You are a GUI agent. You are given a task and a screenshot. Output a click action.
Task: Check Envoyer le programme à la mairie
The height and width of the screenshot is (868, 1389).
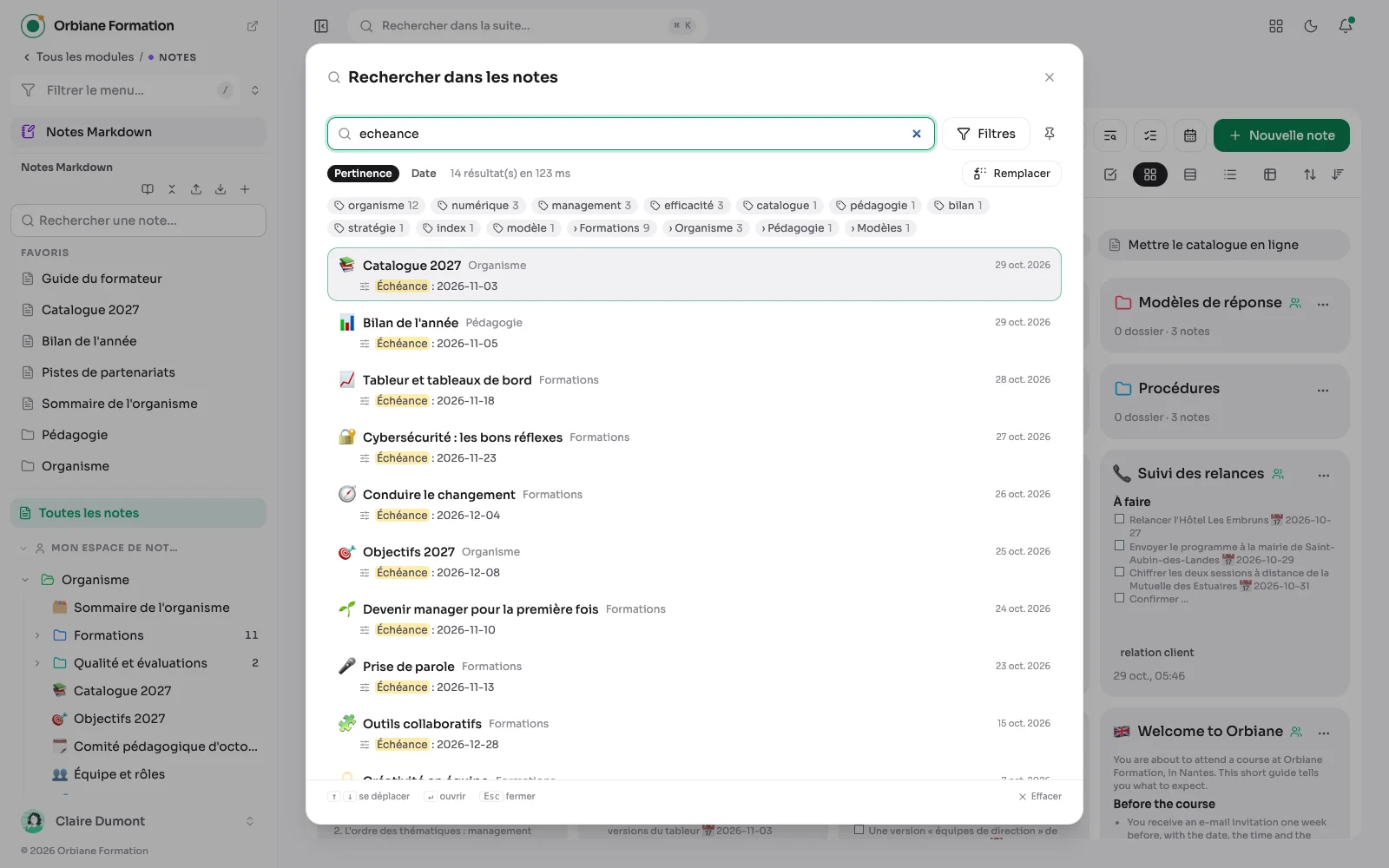point(1120,546)
